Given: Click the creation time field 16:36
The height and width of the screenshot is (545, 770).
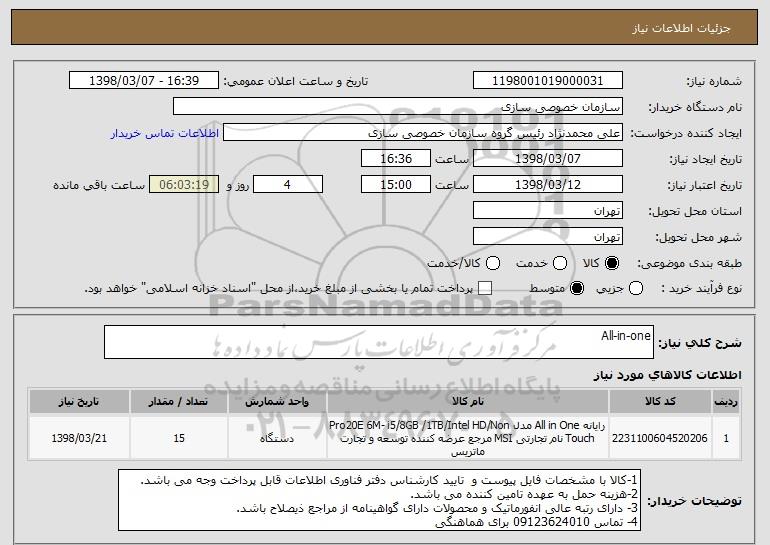Looking at the screenshot, I should 396,159.
